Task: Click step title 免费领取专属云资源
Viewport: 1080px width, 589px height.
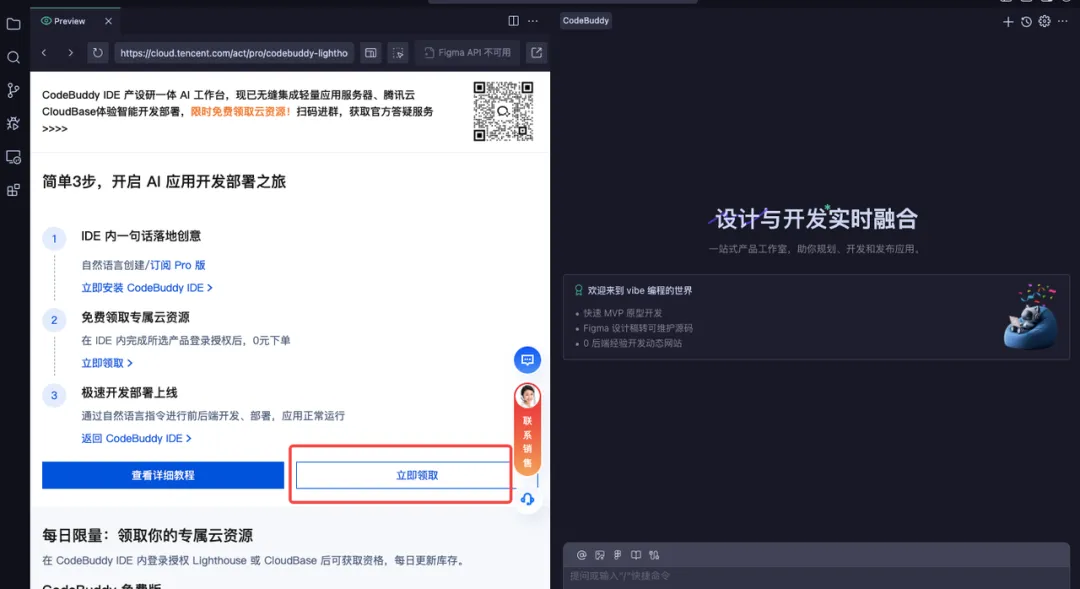Action: click(135, 318)
